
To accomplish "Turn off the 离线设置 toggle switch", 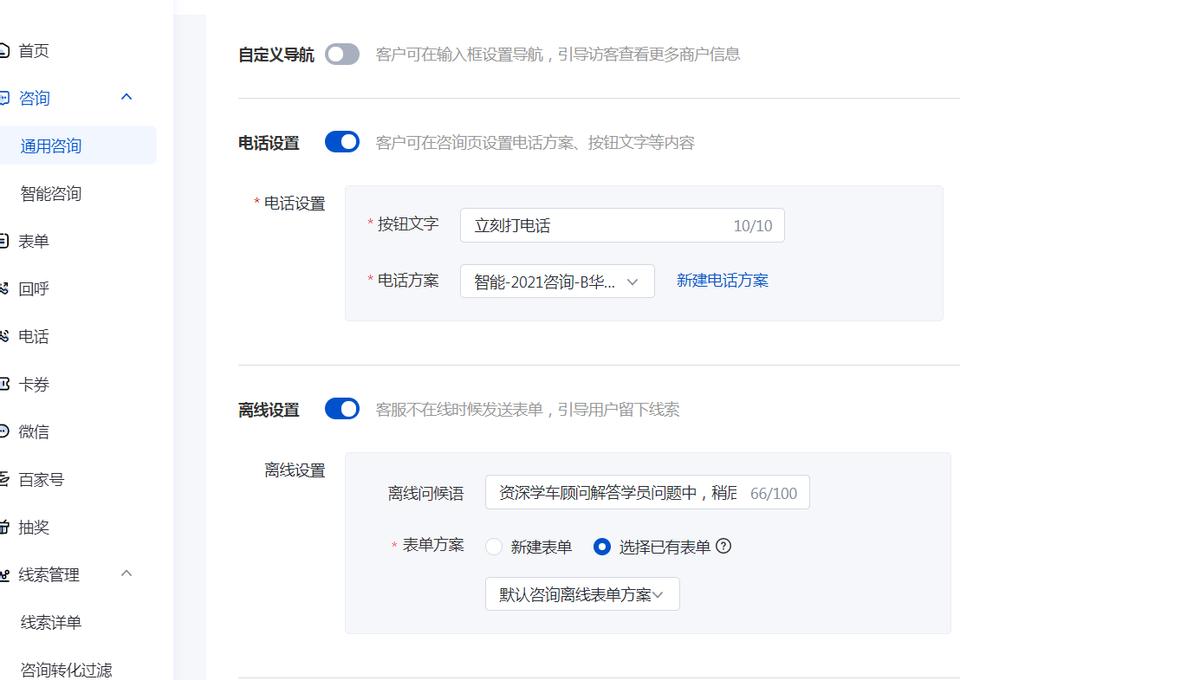I will click(x=342, y=408).
